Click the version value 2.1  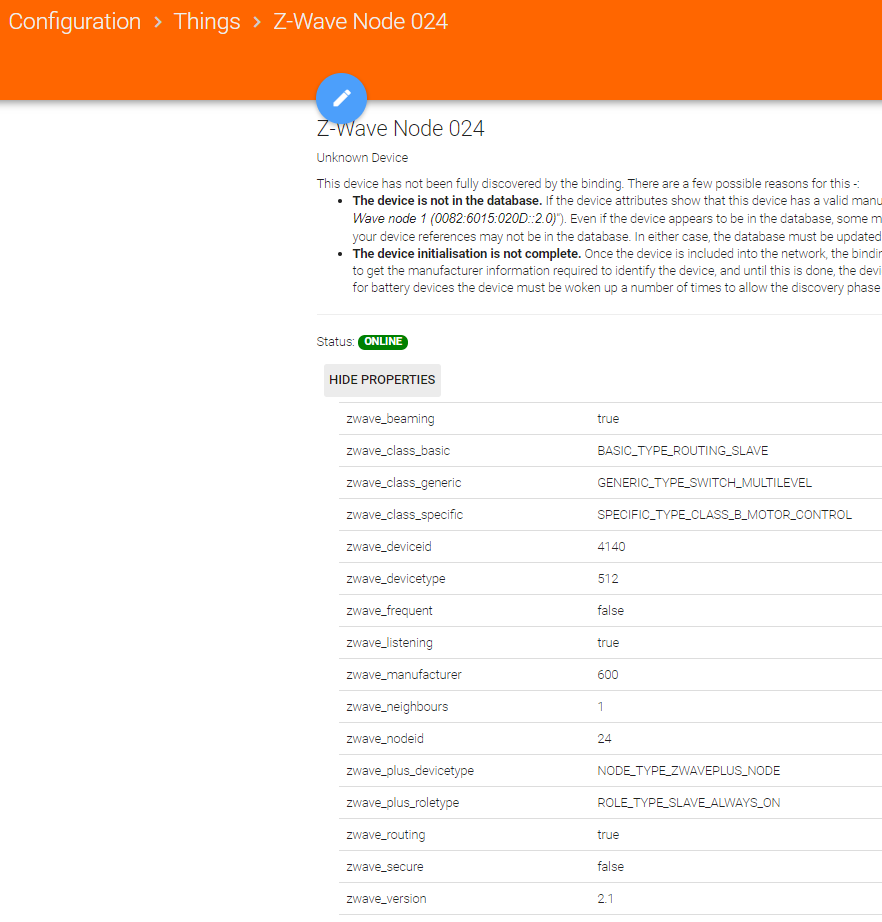coord(605,898)
